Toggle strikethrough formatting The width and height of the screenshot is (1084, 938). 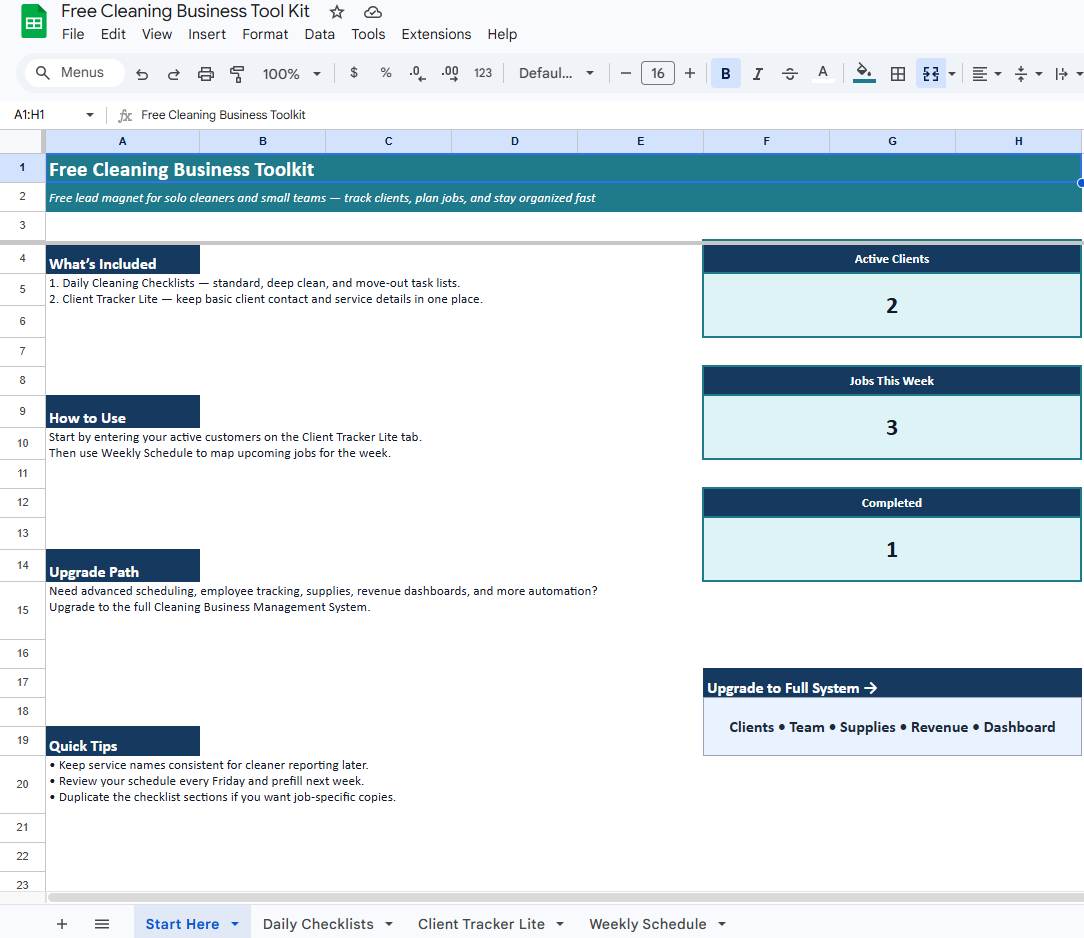click(x=789, y=73)
